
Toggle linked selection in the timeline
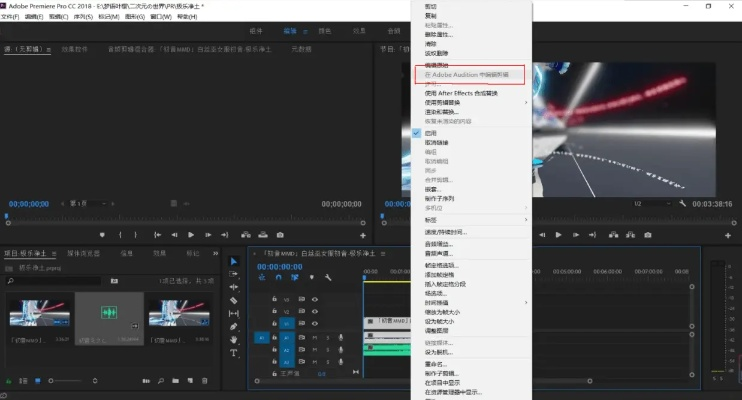click(295, 277)
